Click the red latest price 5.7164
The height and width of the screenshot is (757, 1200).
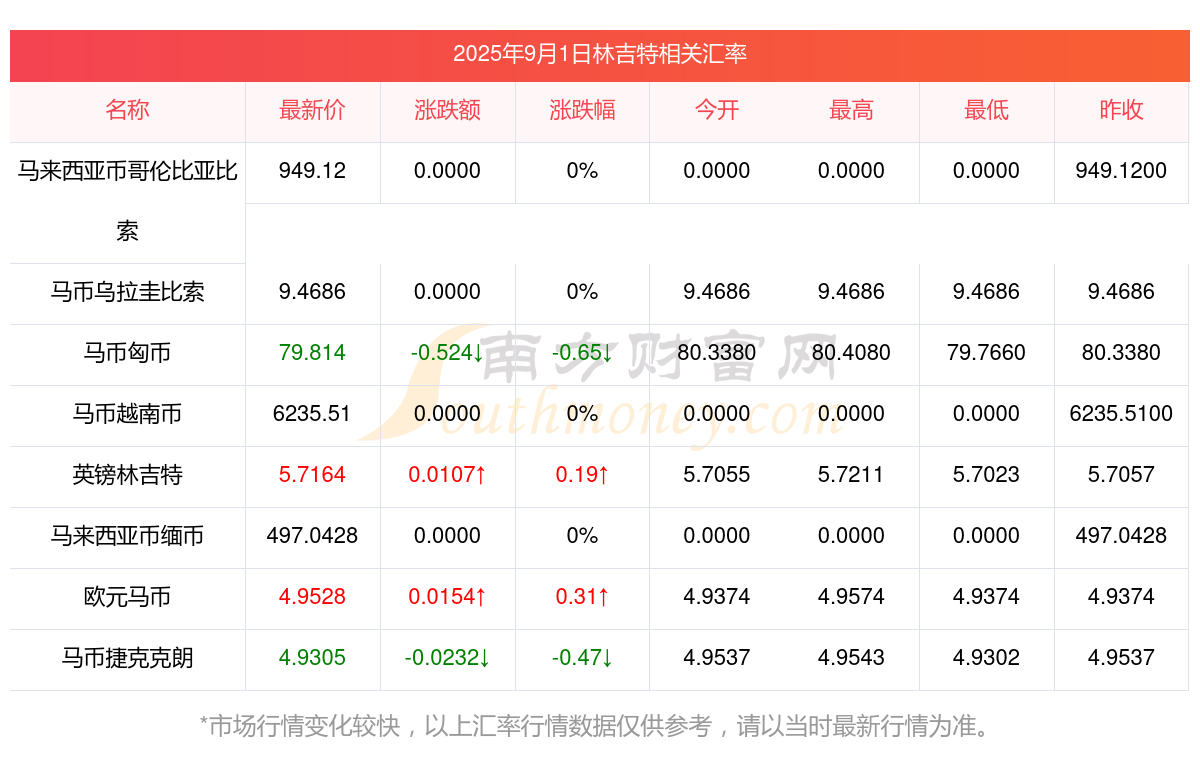pyautogui.click(x=313, y=475)
